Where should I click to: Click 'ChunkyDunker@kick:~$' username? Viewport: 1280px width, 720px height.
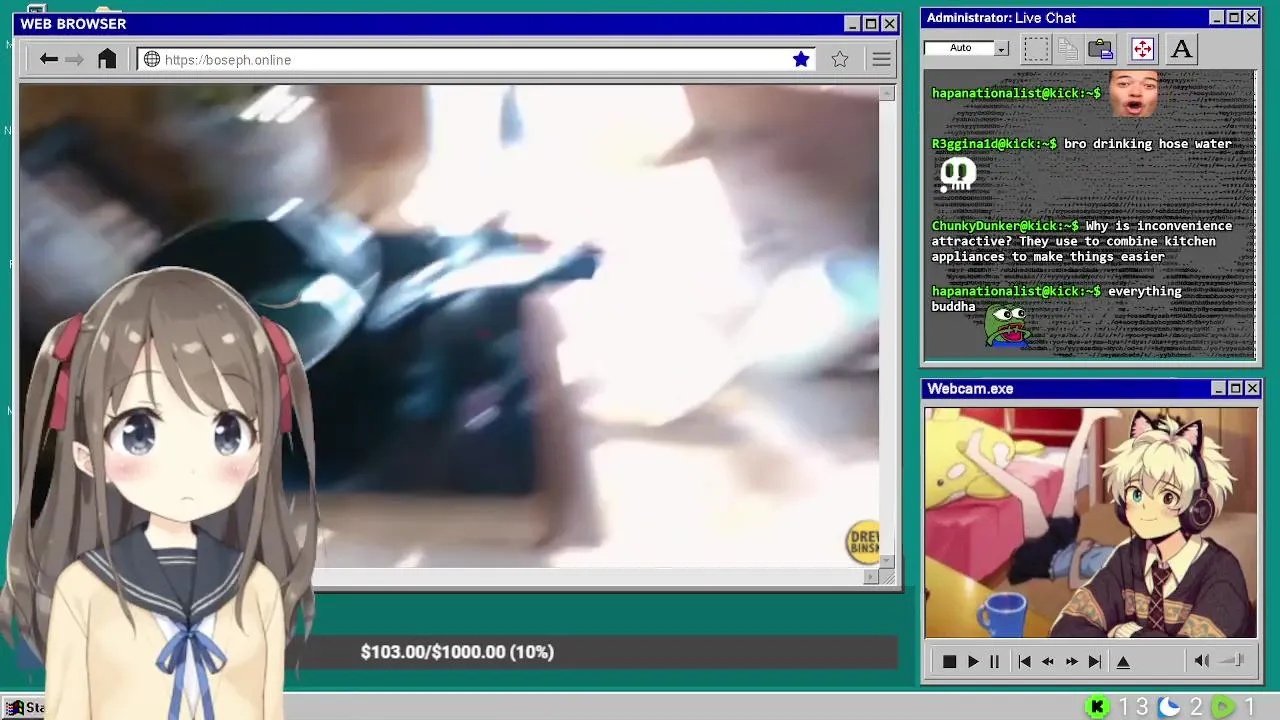pyautogui.click(x=1005, y=226)
